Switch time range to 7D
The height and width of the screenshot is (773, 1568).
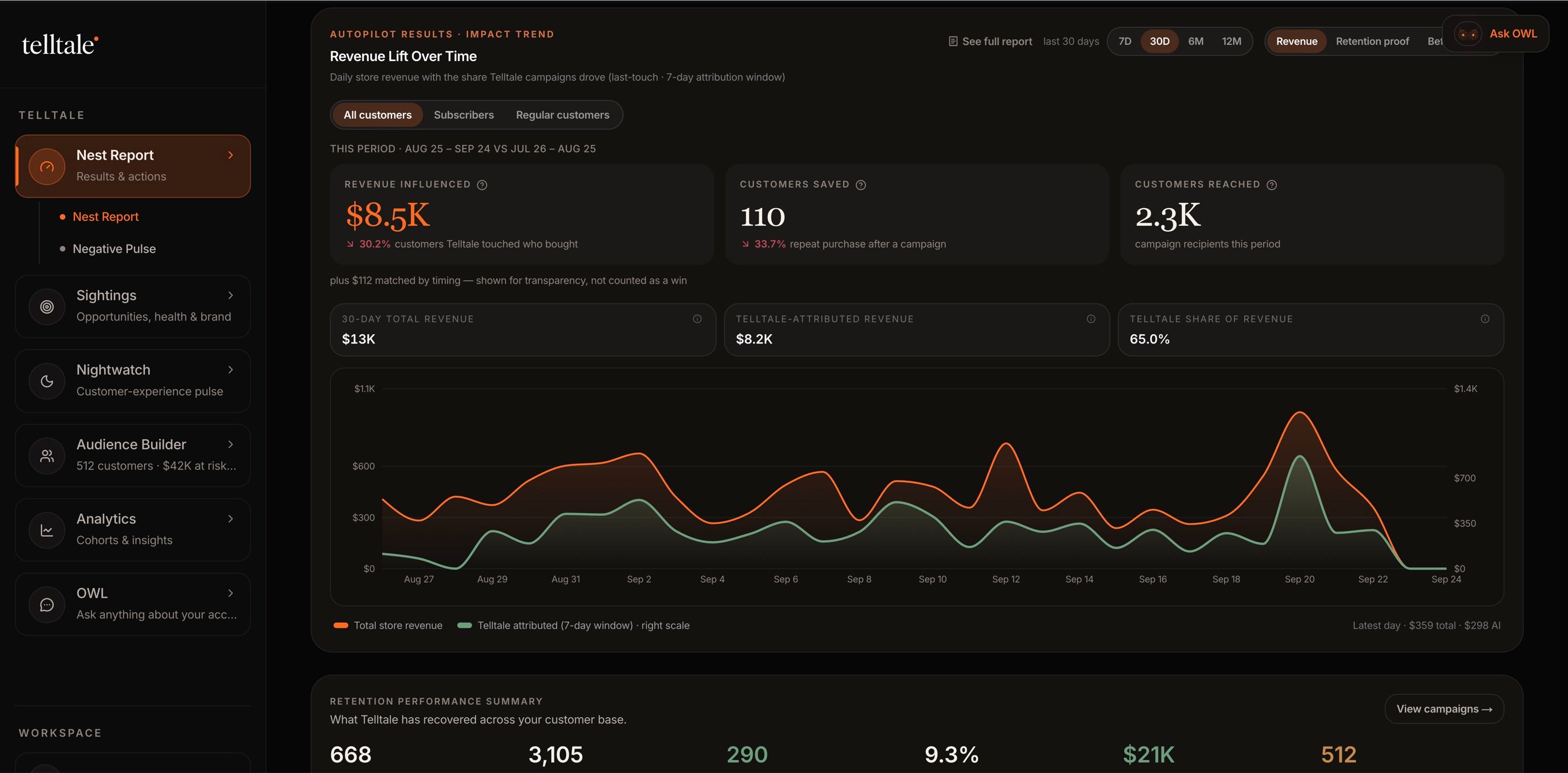pyautogui.click(x=1125, y=42)
